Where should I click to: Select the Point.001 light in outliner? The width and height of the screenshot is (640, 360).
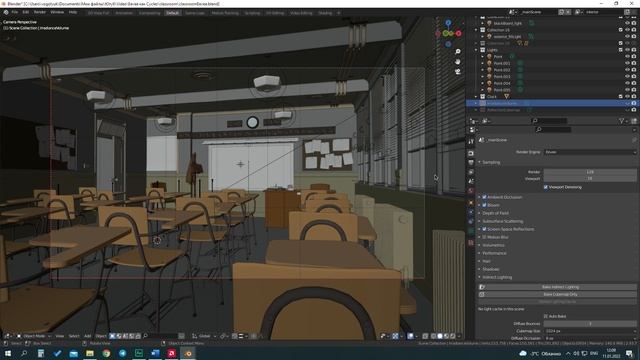coord(502,63)
